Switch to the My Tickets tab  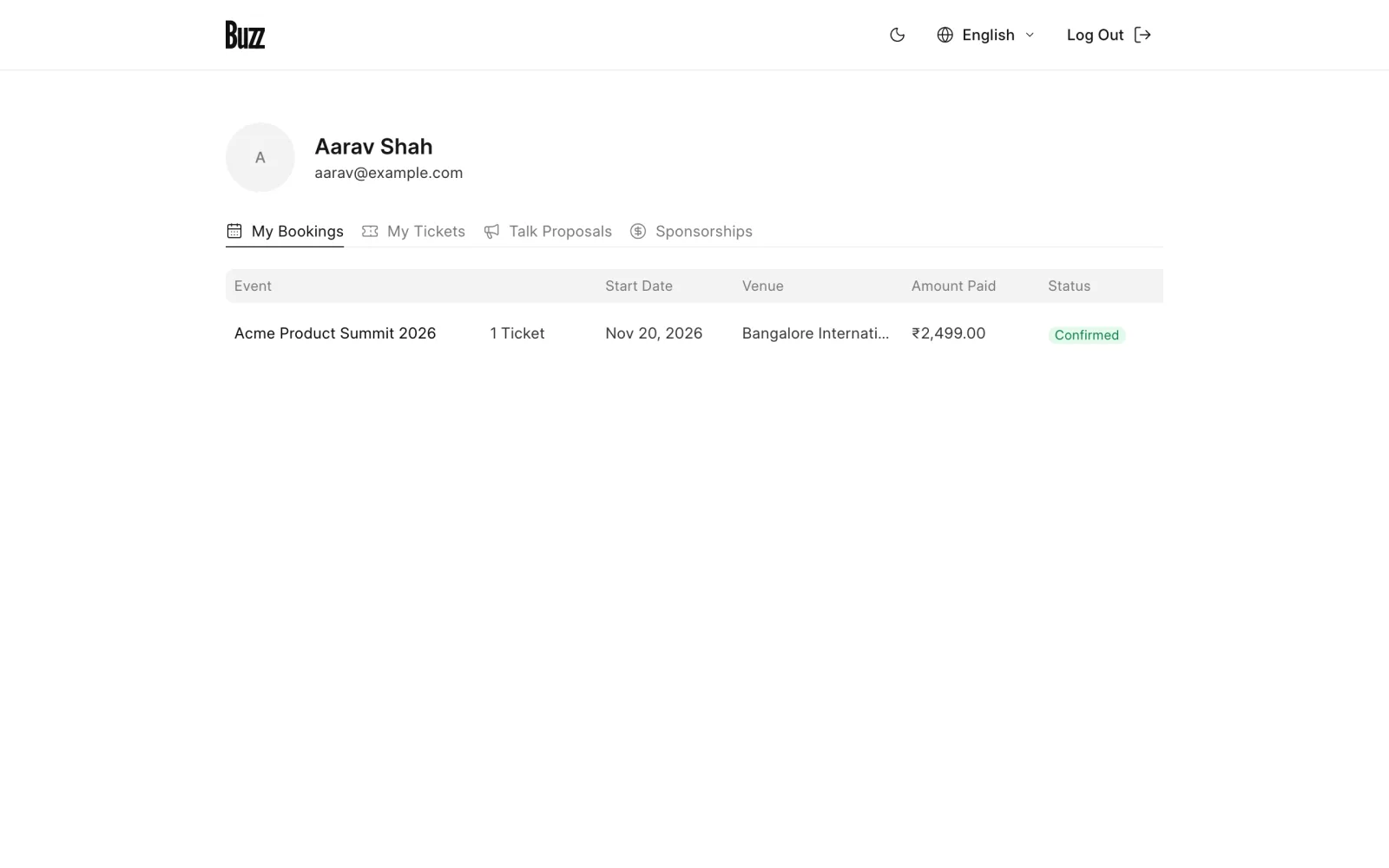pyautogui.click(x=413, y=231)
